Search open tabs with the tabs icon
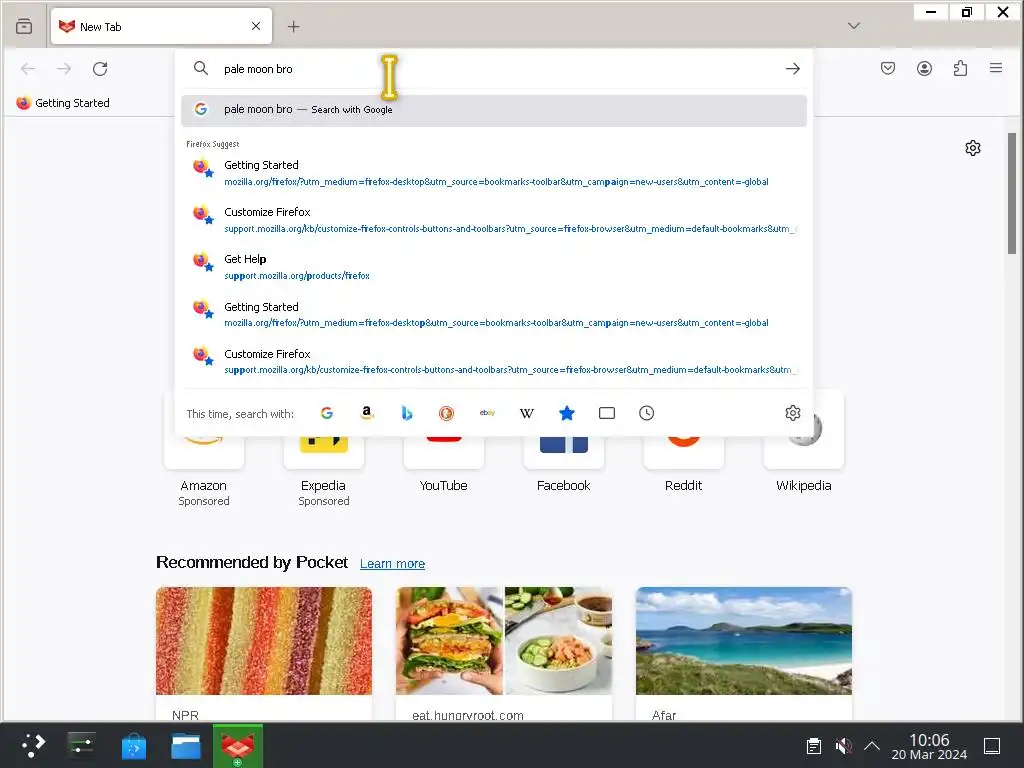Viewport: 1024px width, 768px height. point(607,413)
